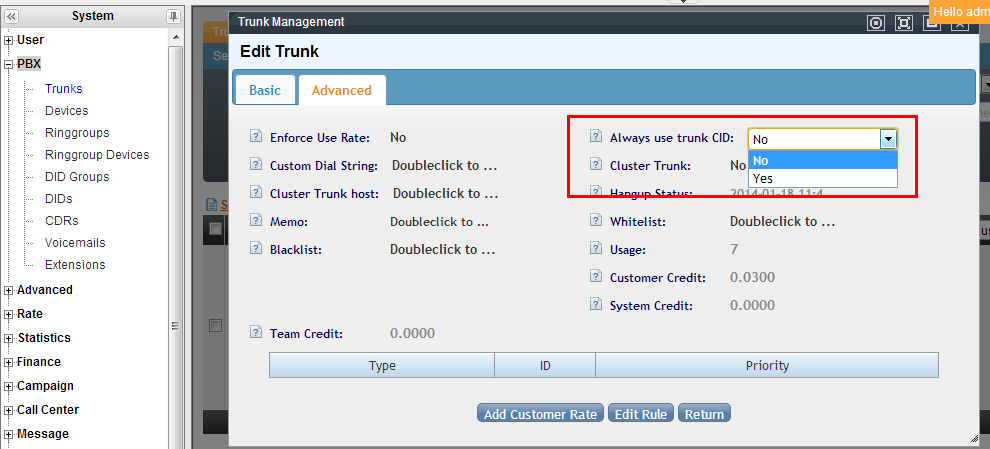Choose Yes in the trunk CID list
Screen dimensions: 990x449
(x=763, y=179)
